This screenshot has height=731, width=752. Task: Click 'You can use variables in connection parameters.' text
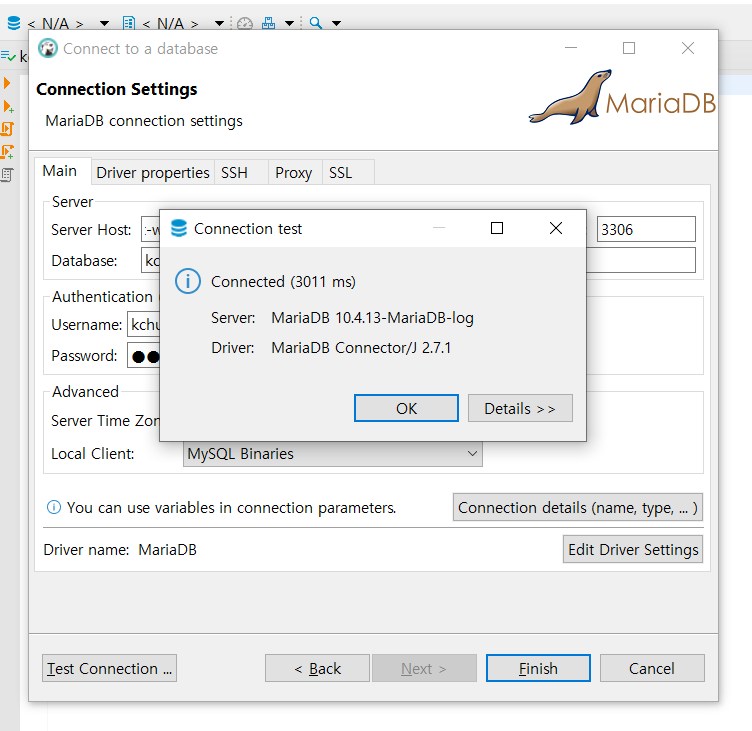coord(232,507)
